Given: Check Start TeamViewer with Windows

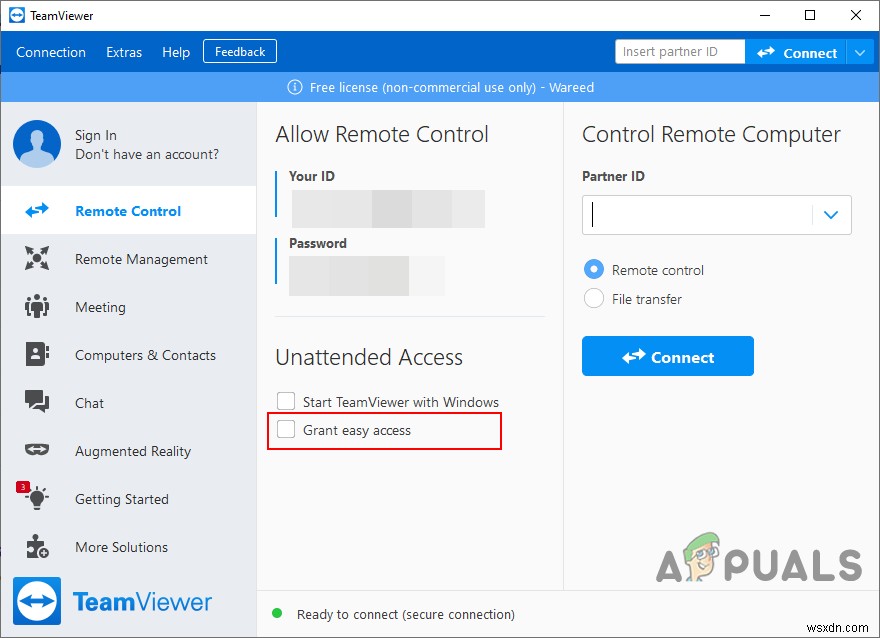Looking at the screenshot, I should 286,401.
